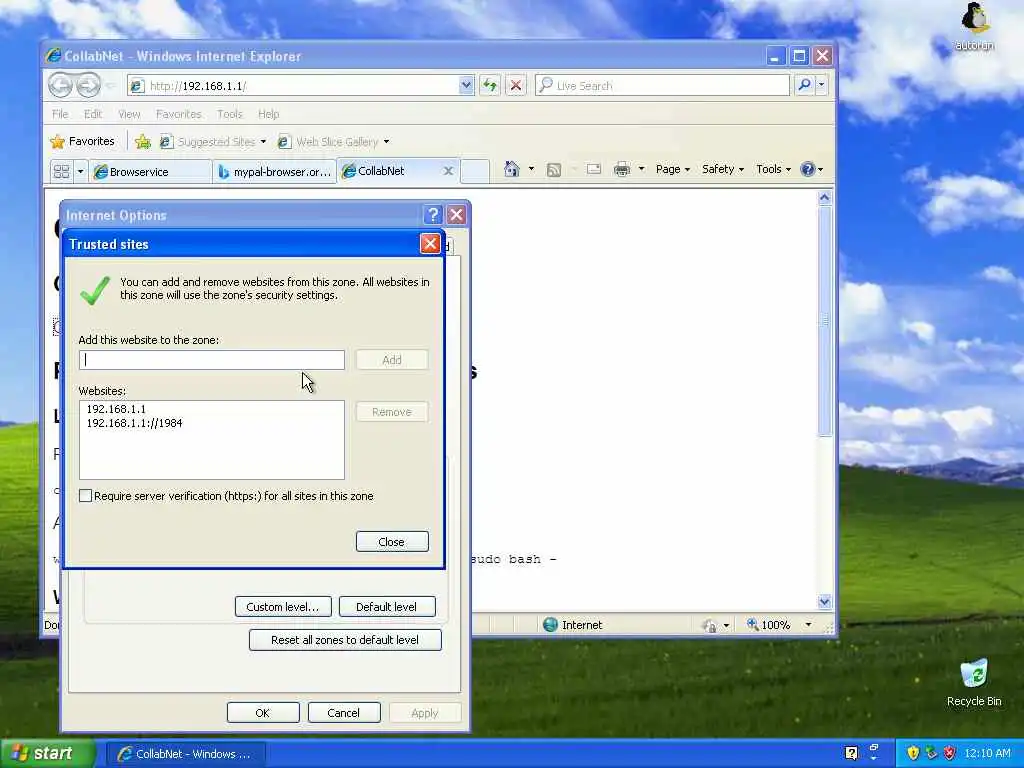Click Cancel in Internet Options

tap(344, 712)
